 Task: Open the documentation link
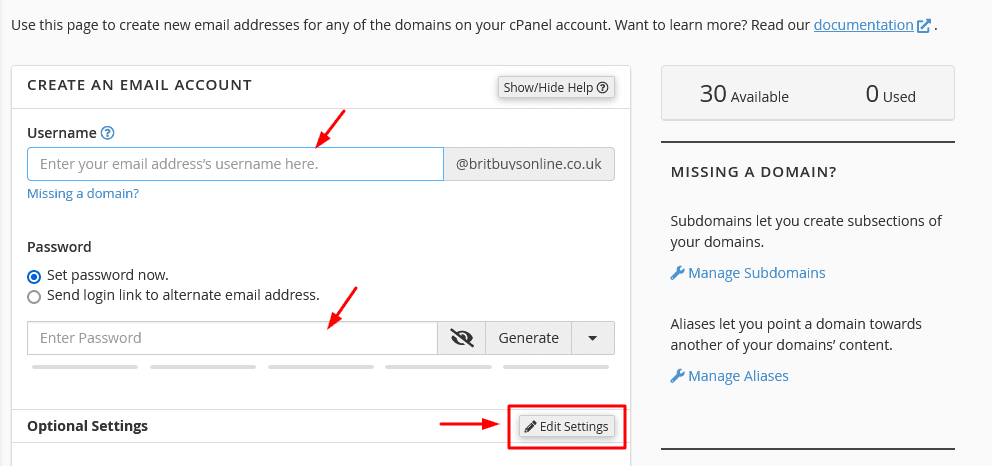point(863,25)
